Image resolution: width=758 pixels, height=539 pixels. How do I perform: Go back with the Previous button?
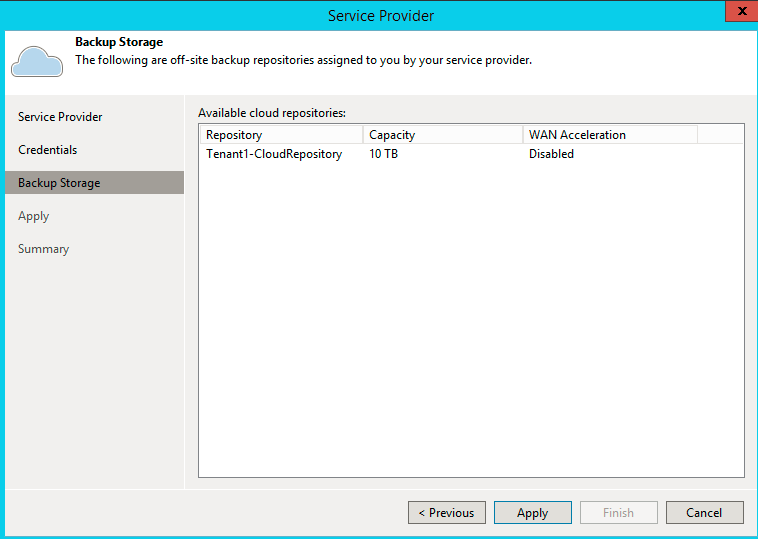447,512
